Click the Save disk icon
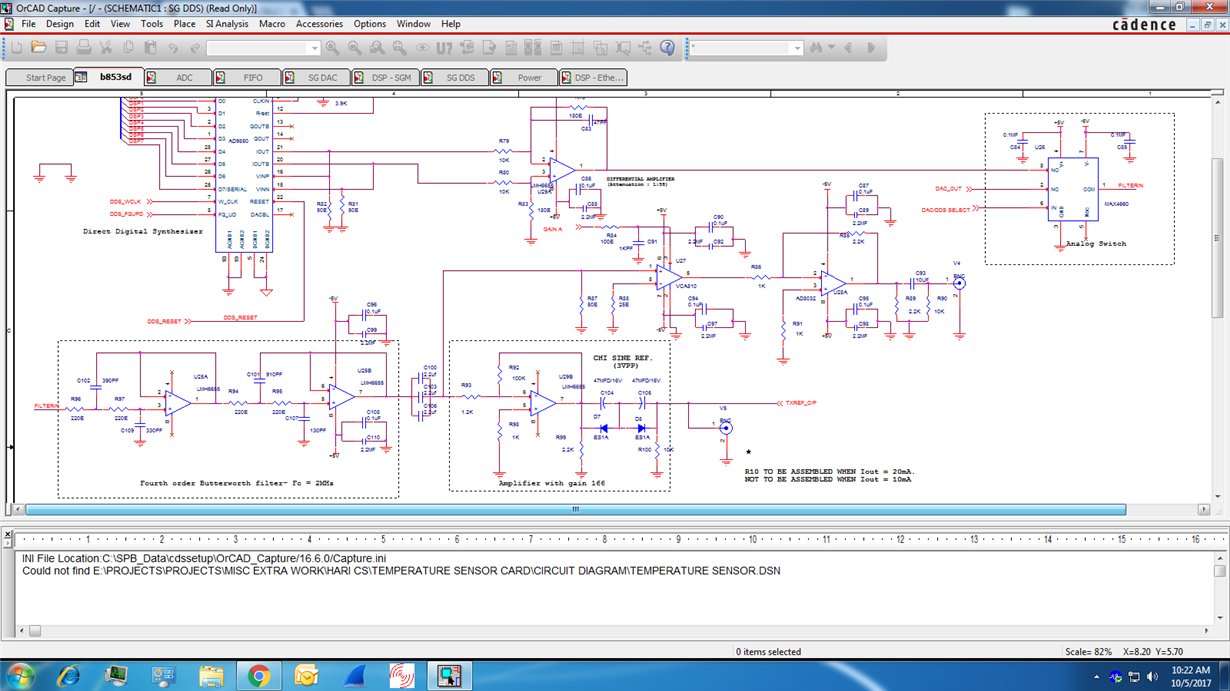Viewport: 1230px width, 691px height. pyautogui.click(x=61, y=47)
